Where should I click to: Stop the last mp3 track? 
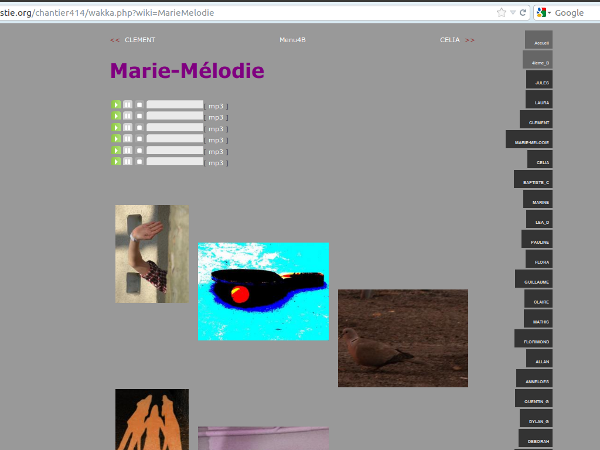(x=140, y=161)
